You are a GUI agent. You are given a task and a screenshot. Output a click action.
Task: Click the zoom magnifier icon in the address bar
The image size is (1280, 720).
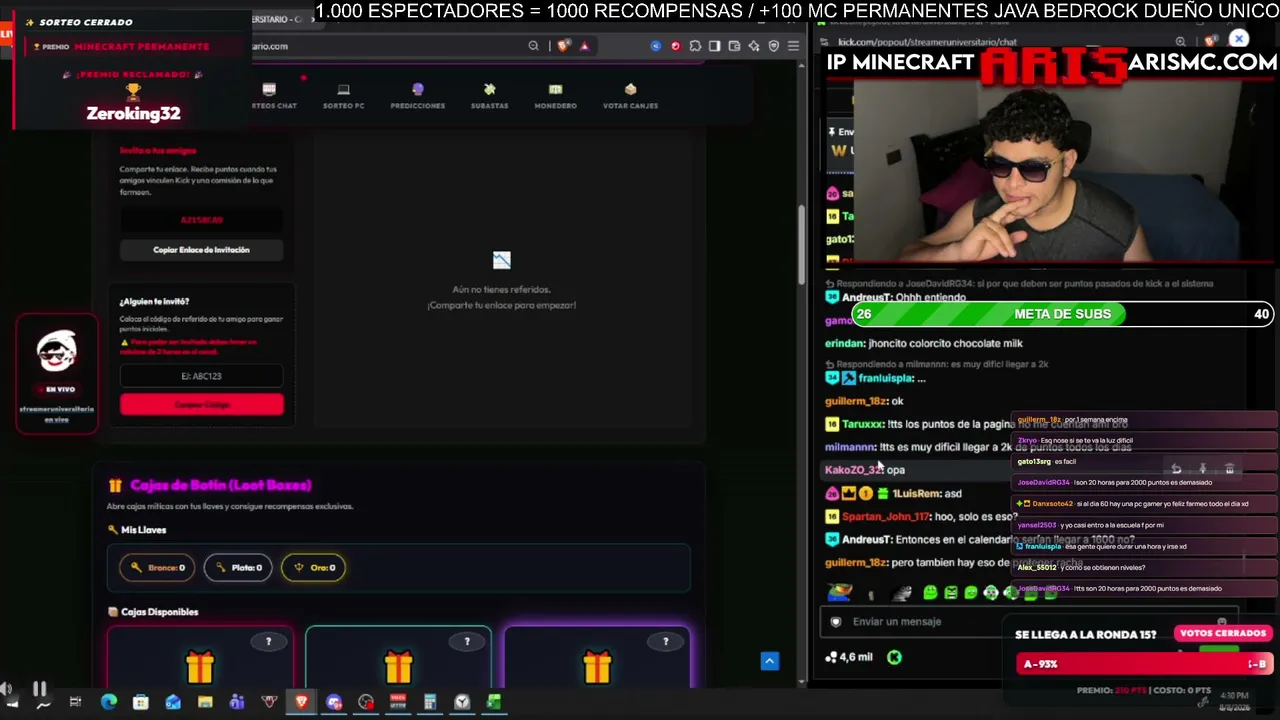(x=533, y=46)
